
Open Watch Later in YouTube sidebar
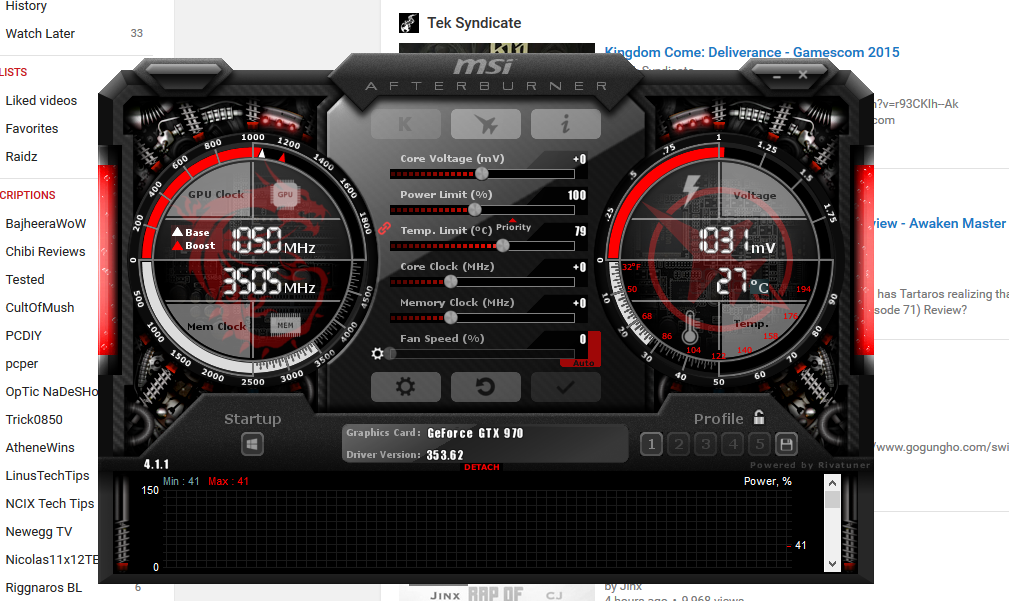pyautogui.click(x=40, y=33)
